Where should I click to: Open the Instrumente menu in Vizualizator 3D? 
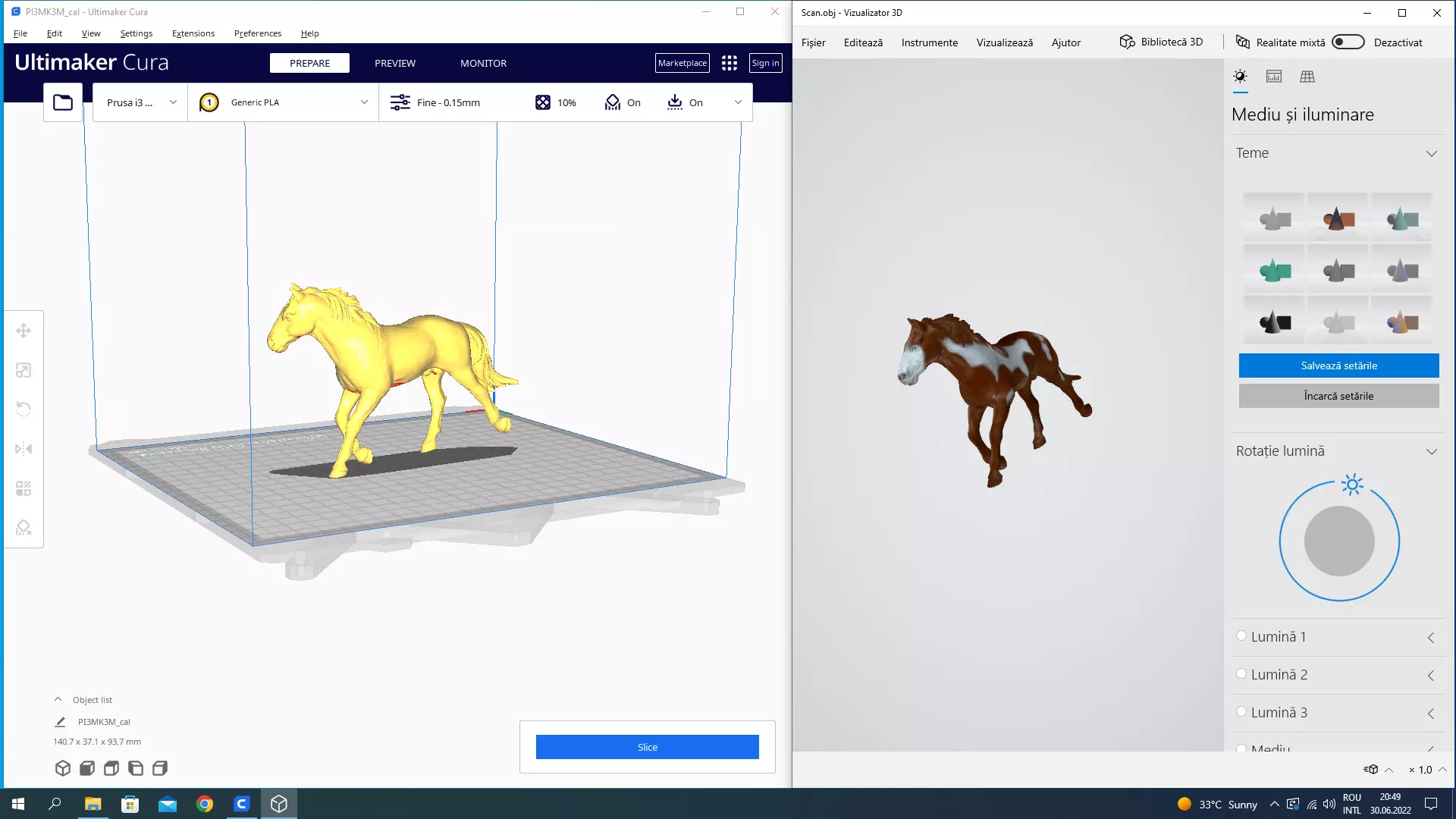click(930, 42)
